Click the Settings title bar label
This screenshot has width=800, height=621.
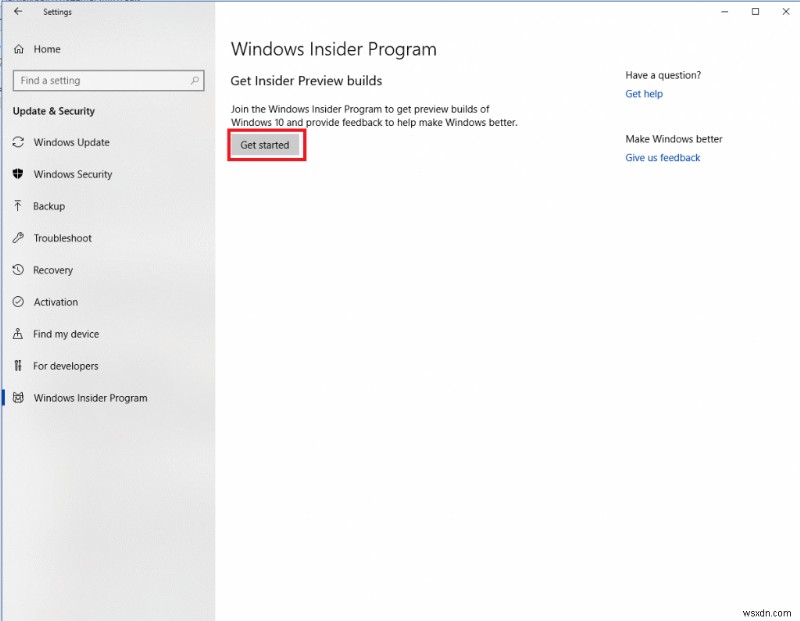(x=57, y=11)
